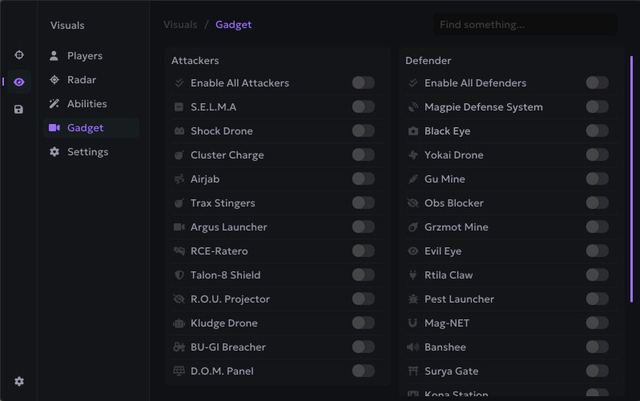Click the Talon-8 Shield icon
Viewport: 640px width, 401px height.
179,275
